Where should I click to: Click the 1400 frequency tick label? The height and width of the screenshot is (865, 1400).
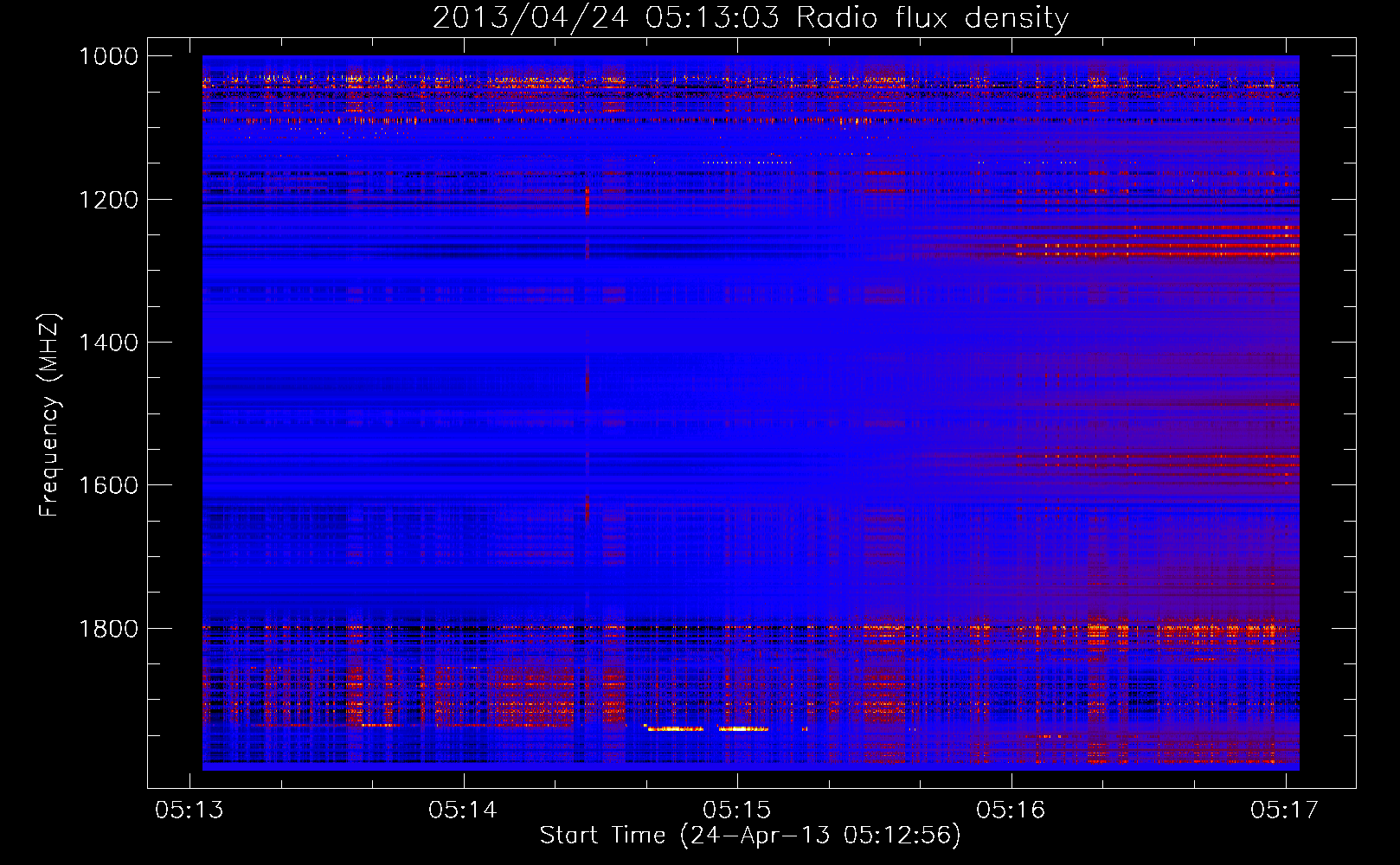[x=108, y=343]
